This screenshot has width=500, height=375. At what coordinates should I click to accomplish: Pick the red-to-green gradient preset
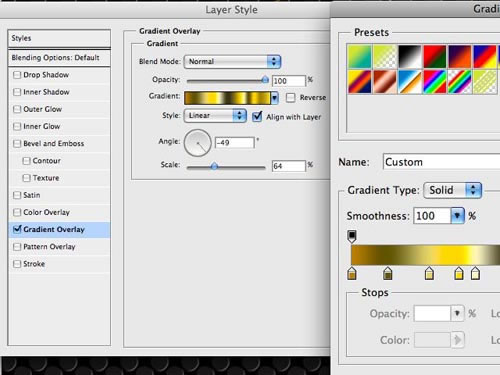435,57
